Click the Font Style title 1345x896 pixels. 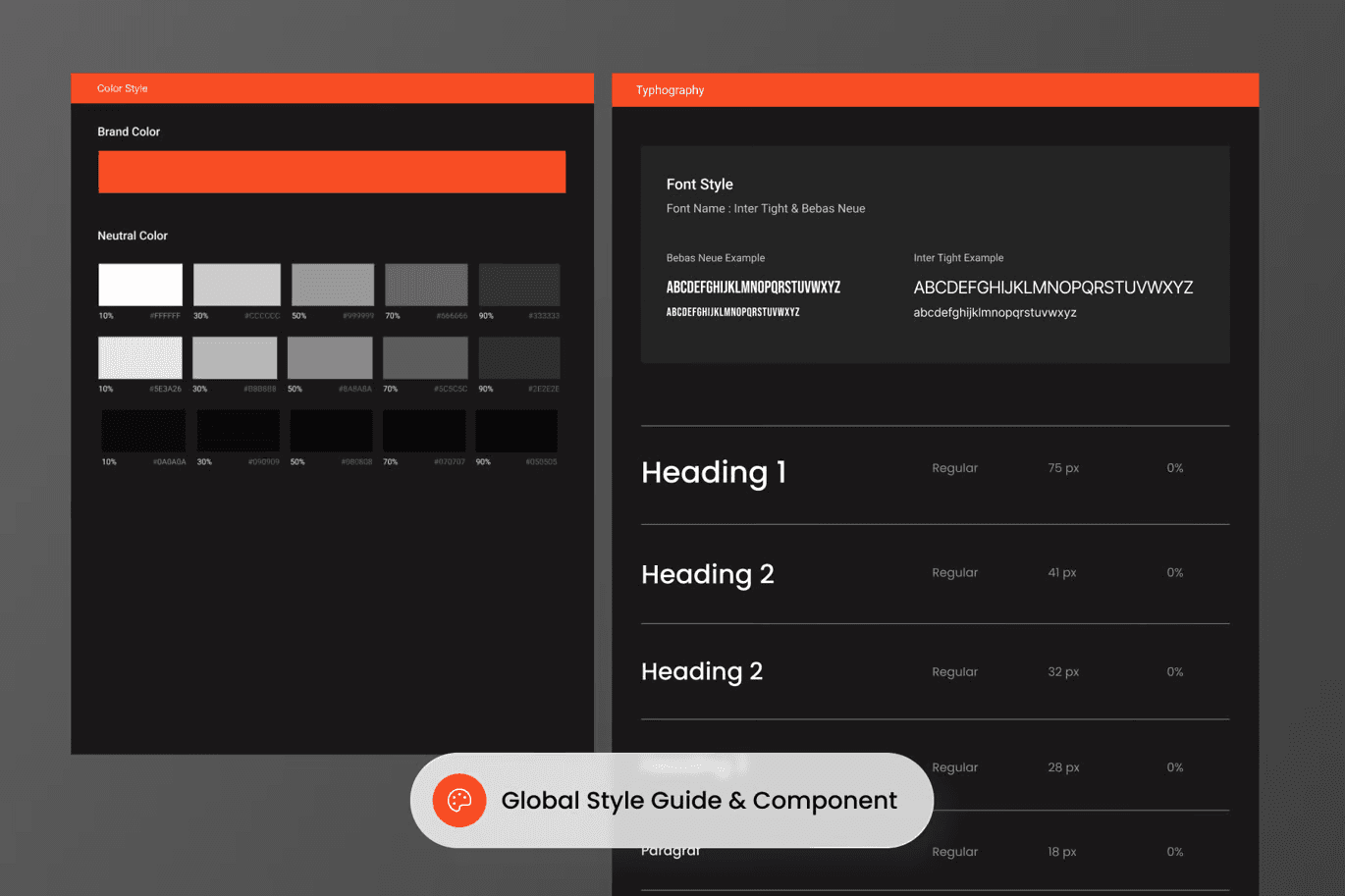(x=700, y=184)
